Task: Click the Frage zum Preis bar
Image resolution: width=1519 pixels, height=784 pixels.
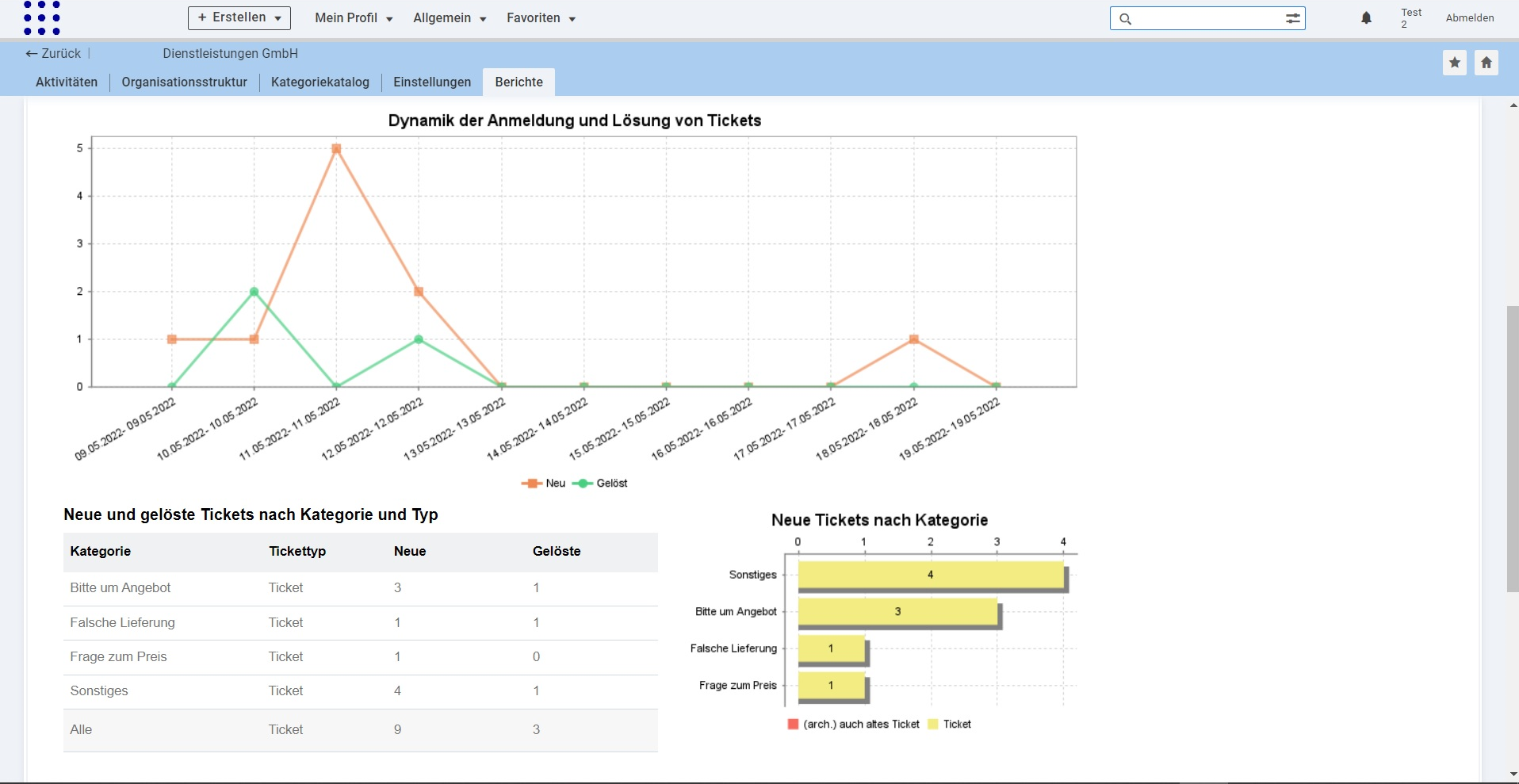Action: (x=831, y=685)
